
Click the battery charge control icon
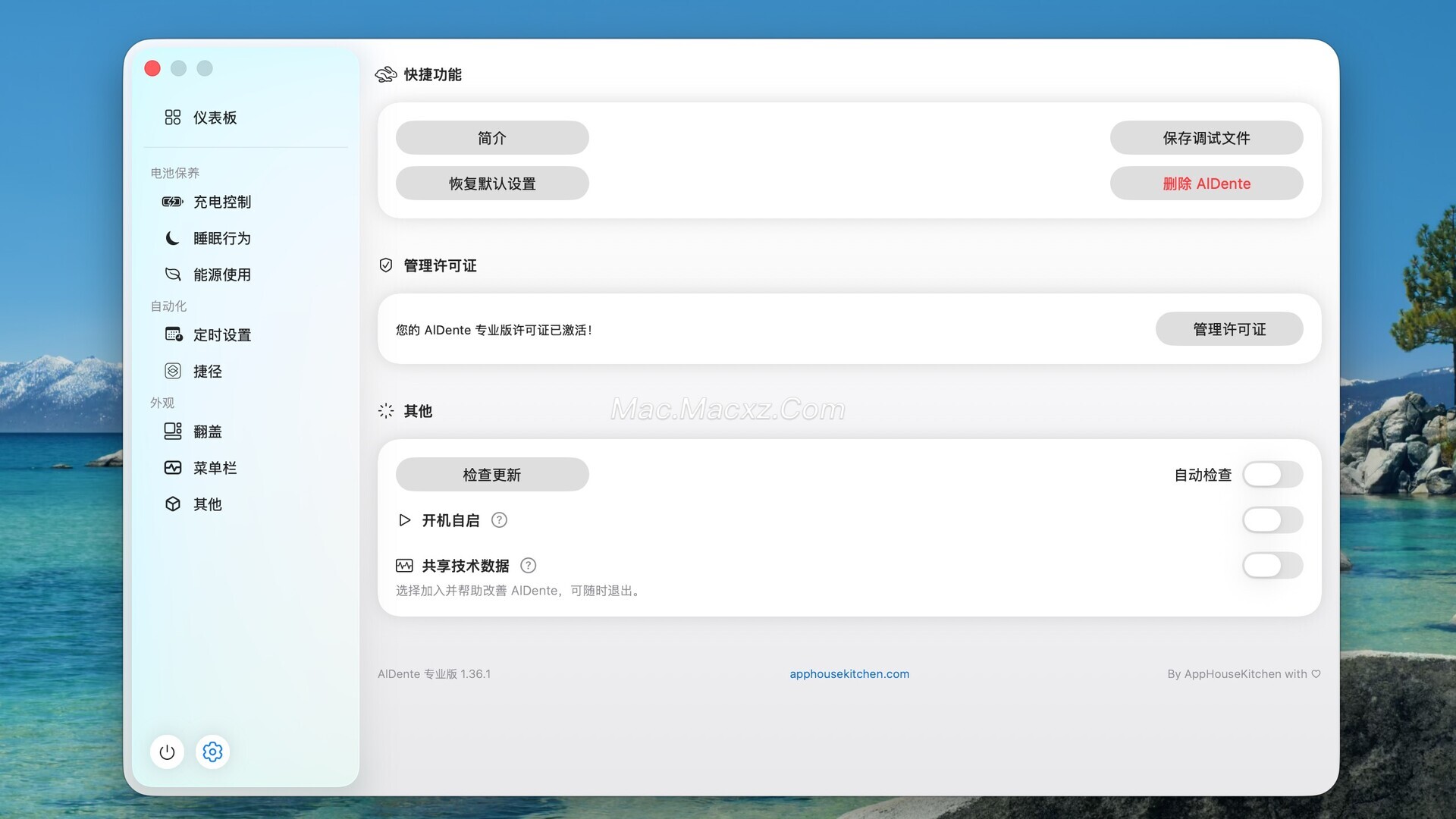173,202
